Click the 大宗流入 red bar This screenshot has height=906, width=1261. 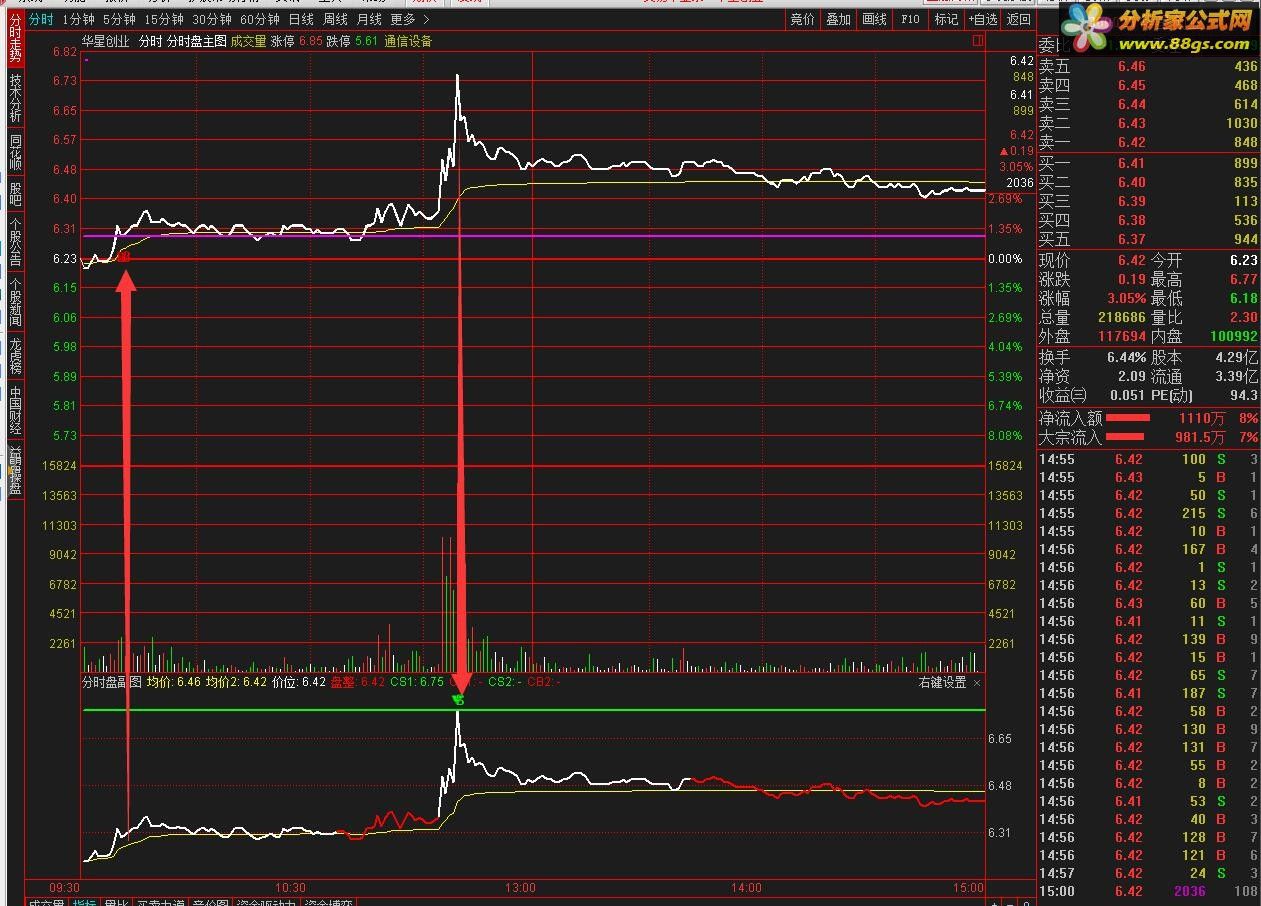1124,437
